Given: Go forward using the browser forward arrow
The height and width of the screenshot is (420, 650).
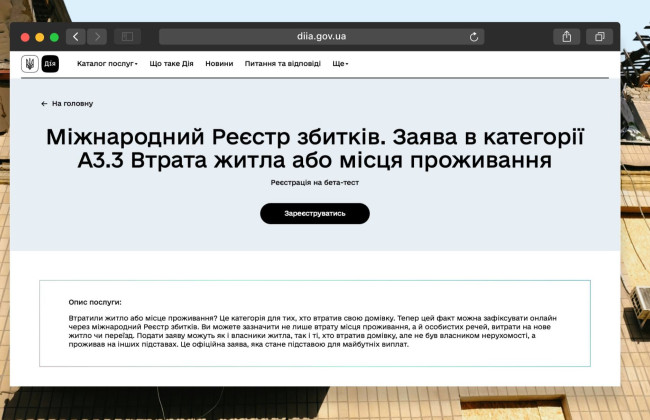Looking at the screenshot, I should (97, 36).
